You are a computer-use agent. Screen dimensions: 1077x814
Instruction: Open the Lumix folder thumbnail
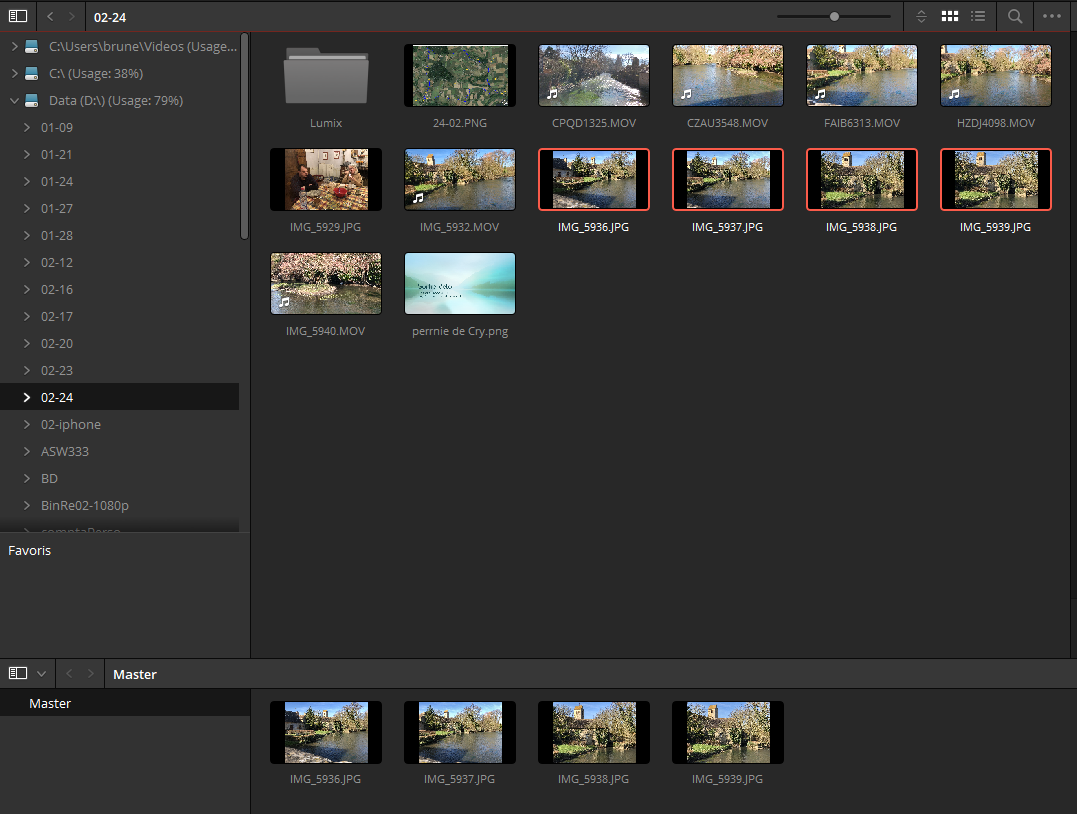(326, 76)
